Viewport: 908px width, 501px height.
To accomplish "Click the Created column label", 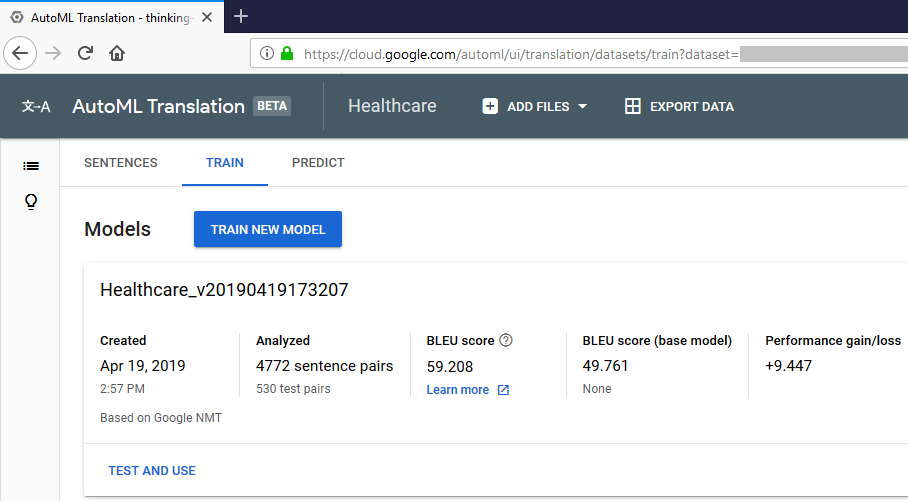I will [x=123, y=341].
